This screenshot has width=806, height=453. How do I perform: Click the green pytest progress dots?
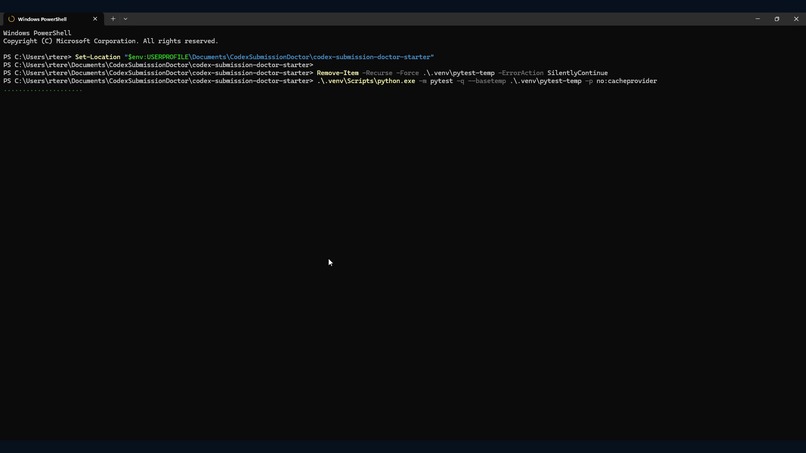point(42,90)
